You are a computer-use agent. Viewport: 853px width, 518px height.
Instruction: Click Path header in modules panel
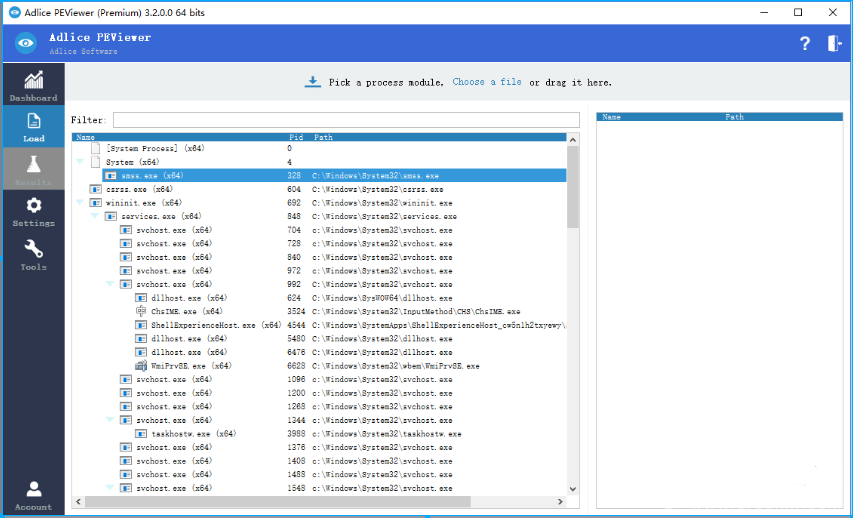pyautogui.click(x=734, y=117)
